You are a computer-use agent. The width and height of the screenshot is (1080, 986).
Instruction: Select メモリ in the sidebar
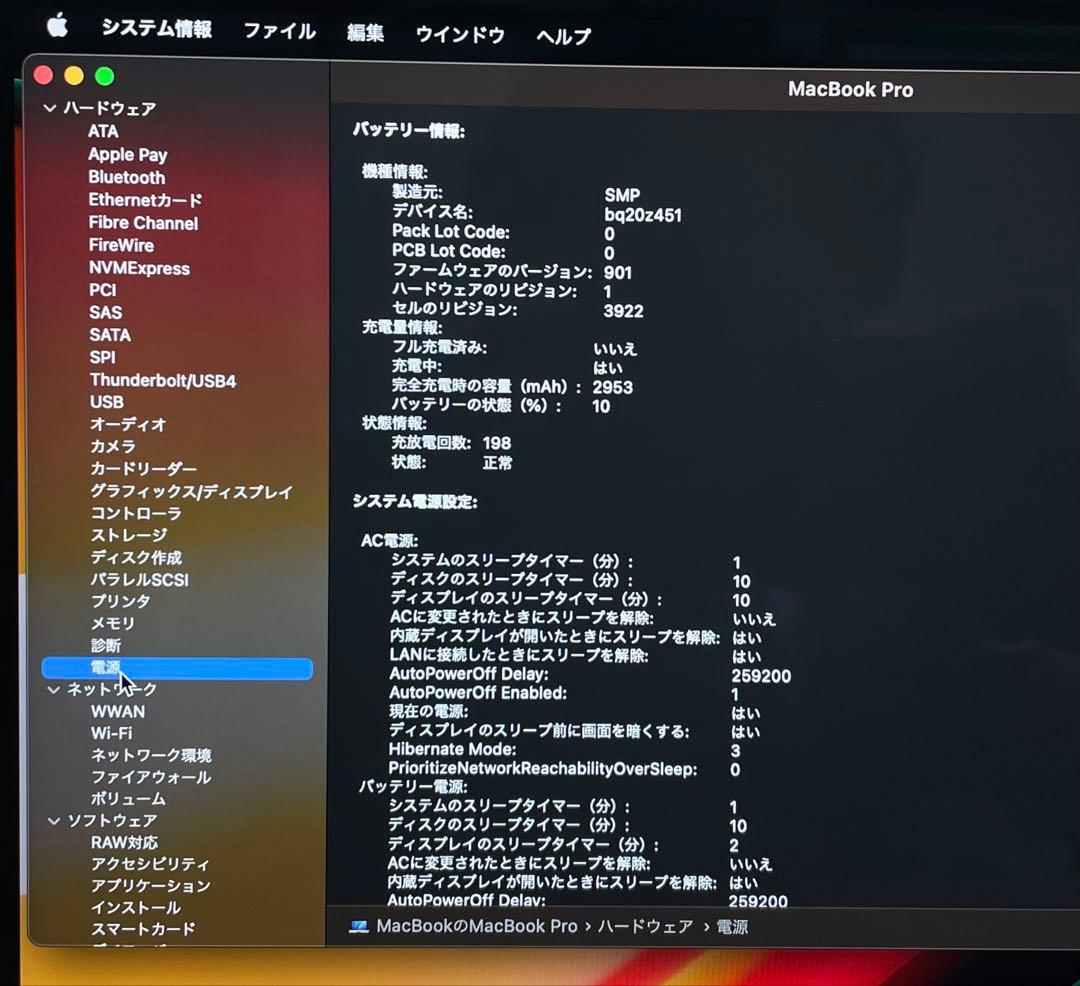(113, 624)
